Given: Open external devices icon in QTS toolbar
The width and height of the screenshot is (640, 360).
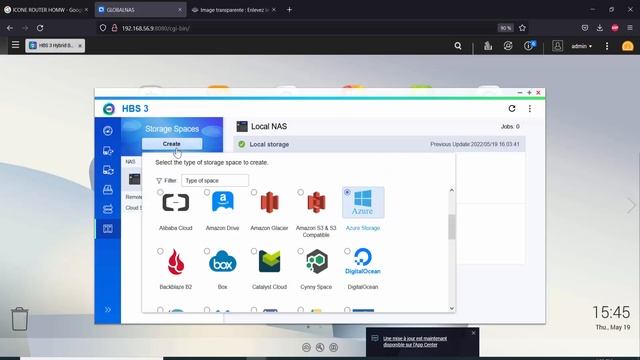Looking at the screenshot, I should pos(508,46).
